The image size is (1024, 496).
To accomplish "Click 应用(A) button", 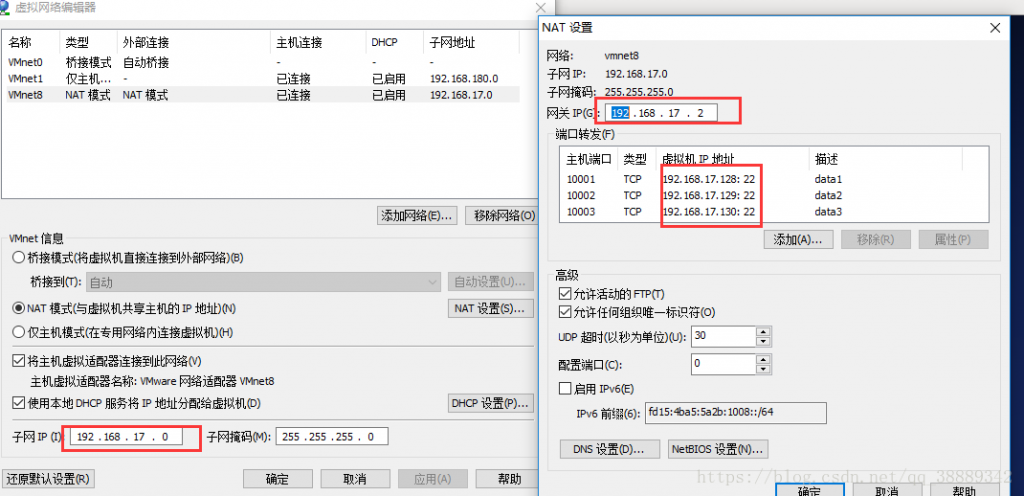I will (433, 479).
